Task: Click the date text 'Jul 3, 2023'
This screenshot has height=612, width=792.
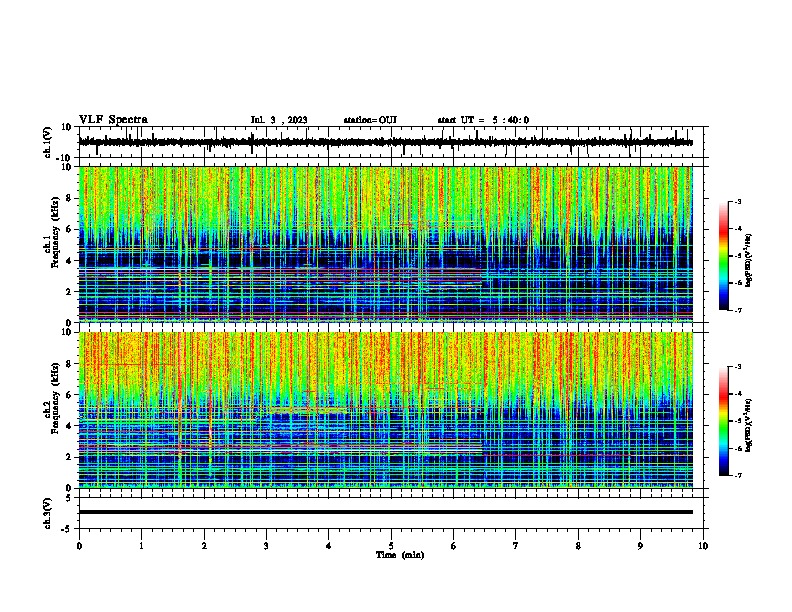Action: (279, 120)
